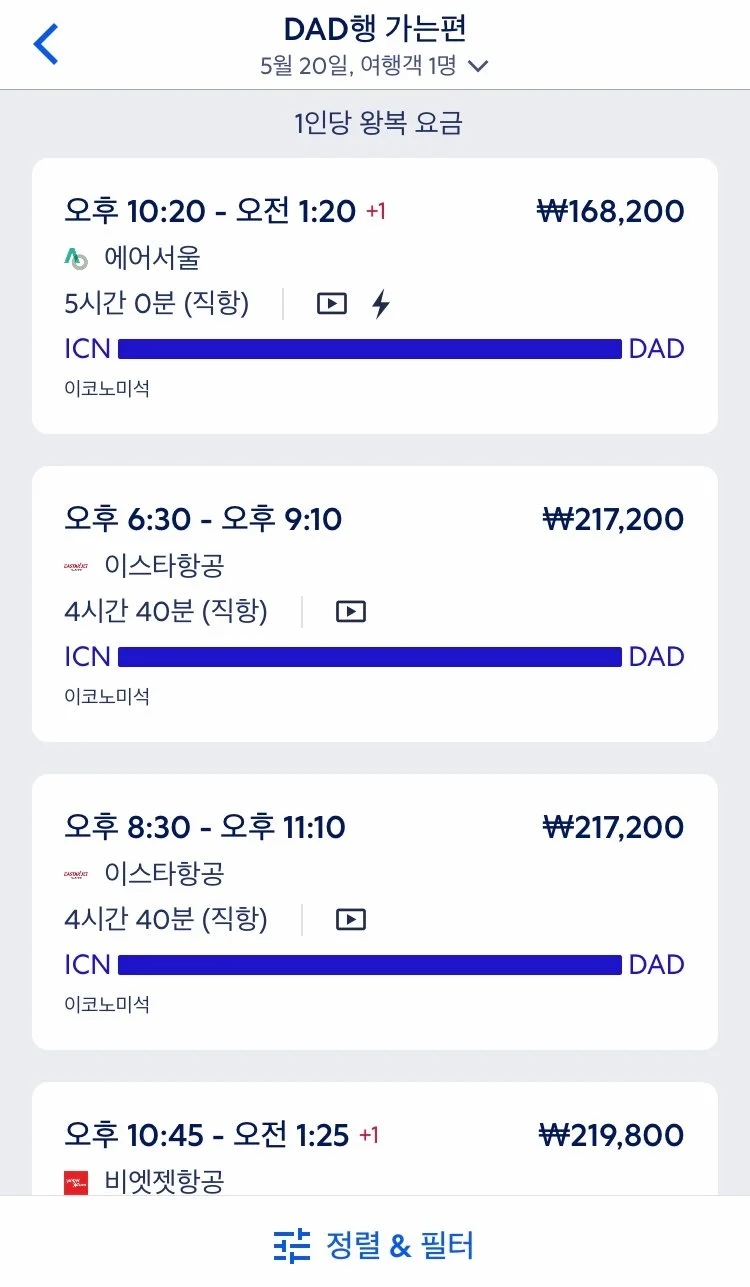Screen dimensions: 750x1287
Task: Tap the Air Seoul airline logo
Action: coord(76,259)
